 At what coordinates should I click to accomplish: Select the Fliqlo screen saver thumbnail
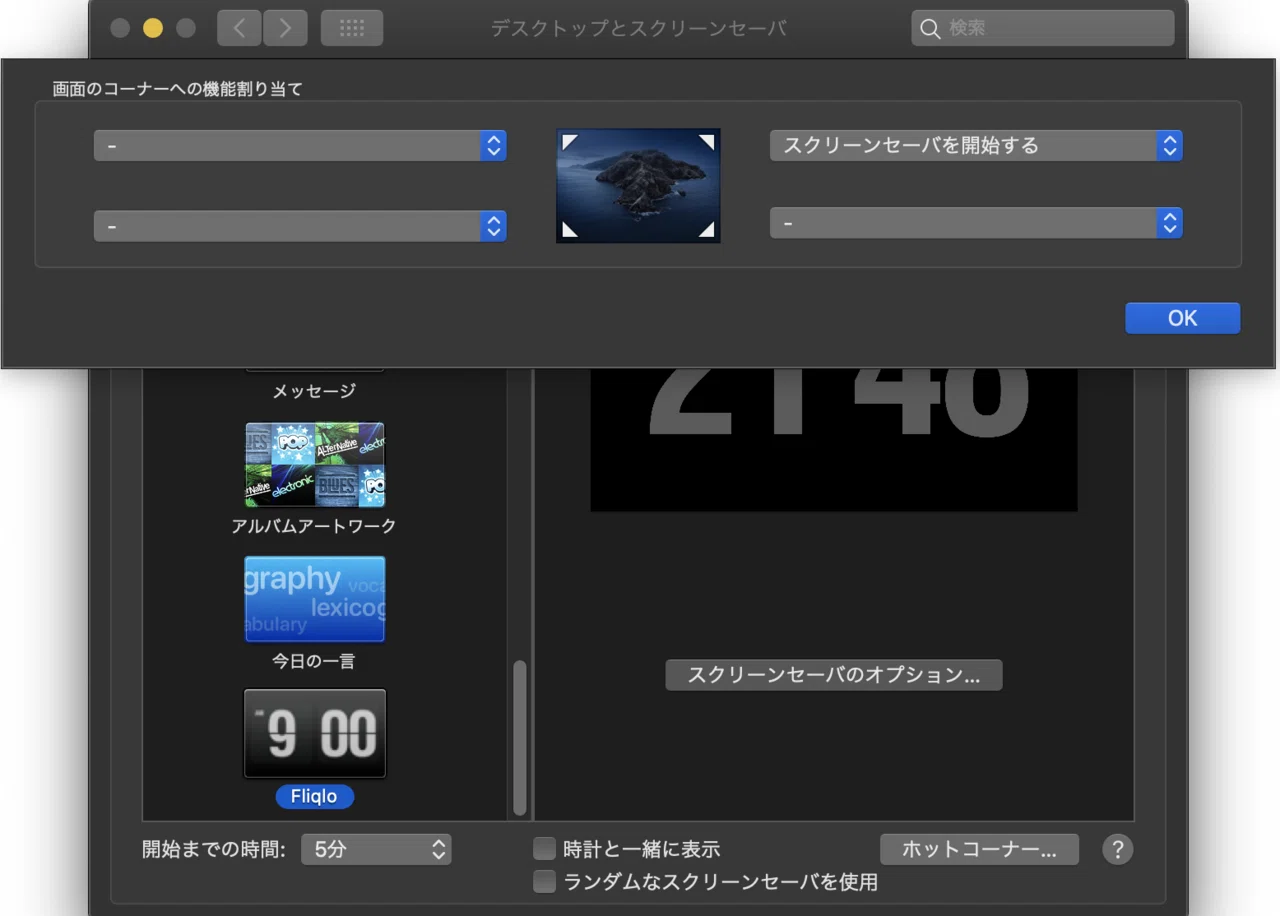[x=315, y=733]
